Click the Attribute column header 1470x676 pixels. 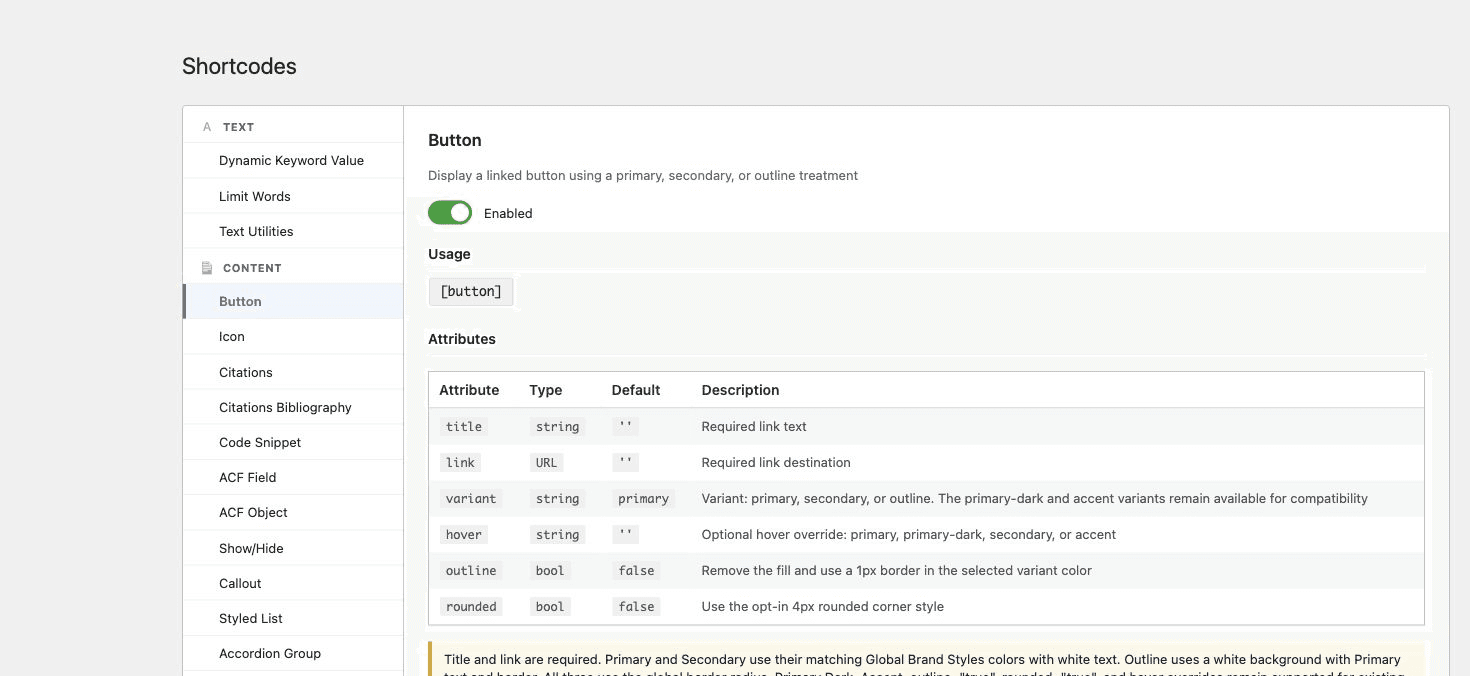(x=469, y=390)
